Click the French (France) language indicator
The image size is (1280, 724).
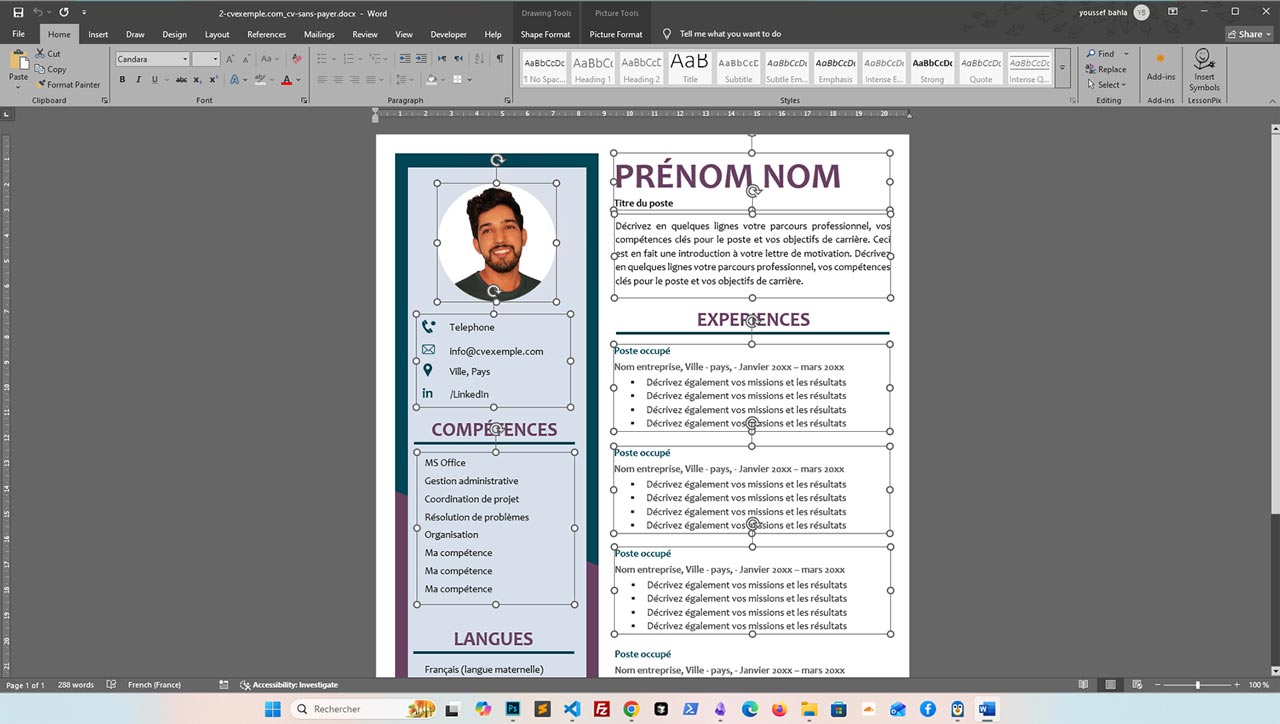pyautogui.click(x=154, y=685)
